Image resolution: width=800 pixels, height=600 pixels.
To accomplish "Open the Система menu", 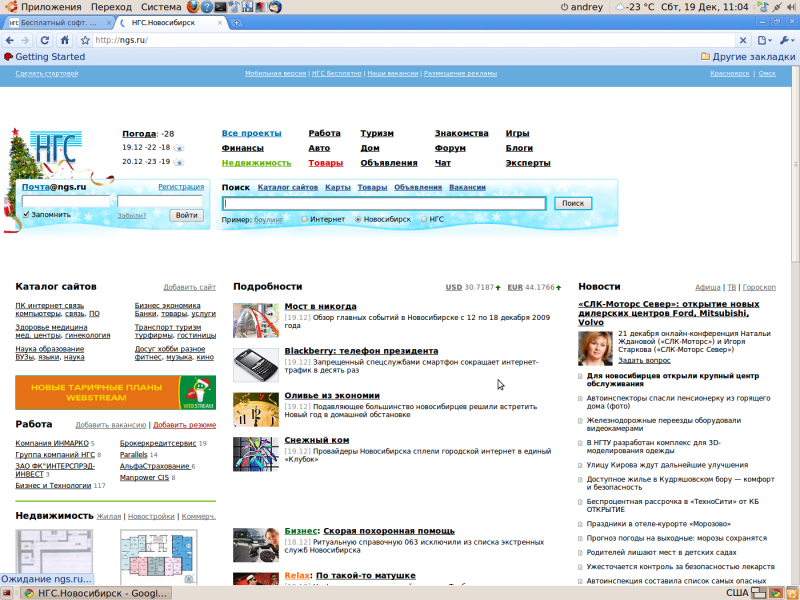I will (160, 7).
